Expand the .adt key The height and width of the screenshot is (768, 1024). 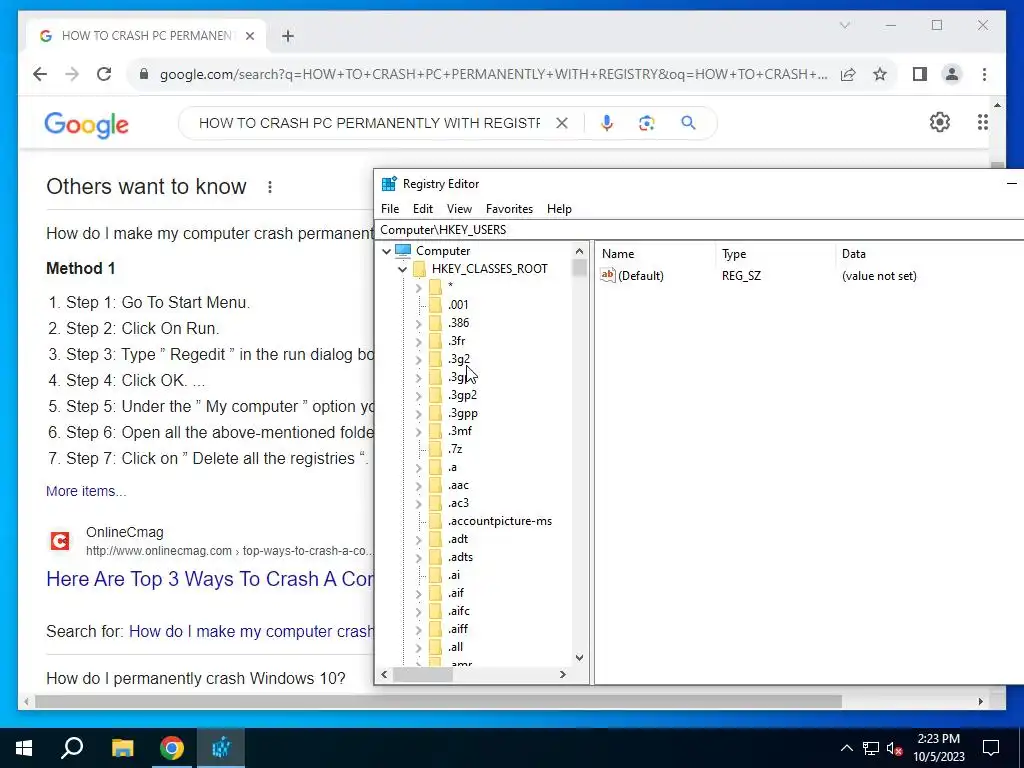coord(419,539)
